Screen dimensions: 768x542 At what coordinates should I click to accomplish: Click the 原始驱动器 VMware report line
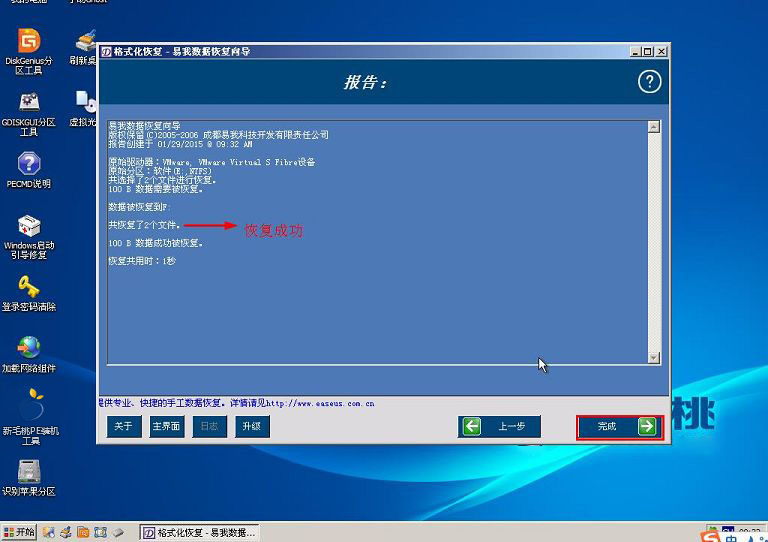point(212,162)
